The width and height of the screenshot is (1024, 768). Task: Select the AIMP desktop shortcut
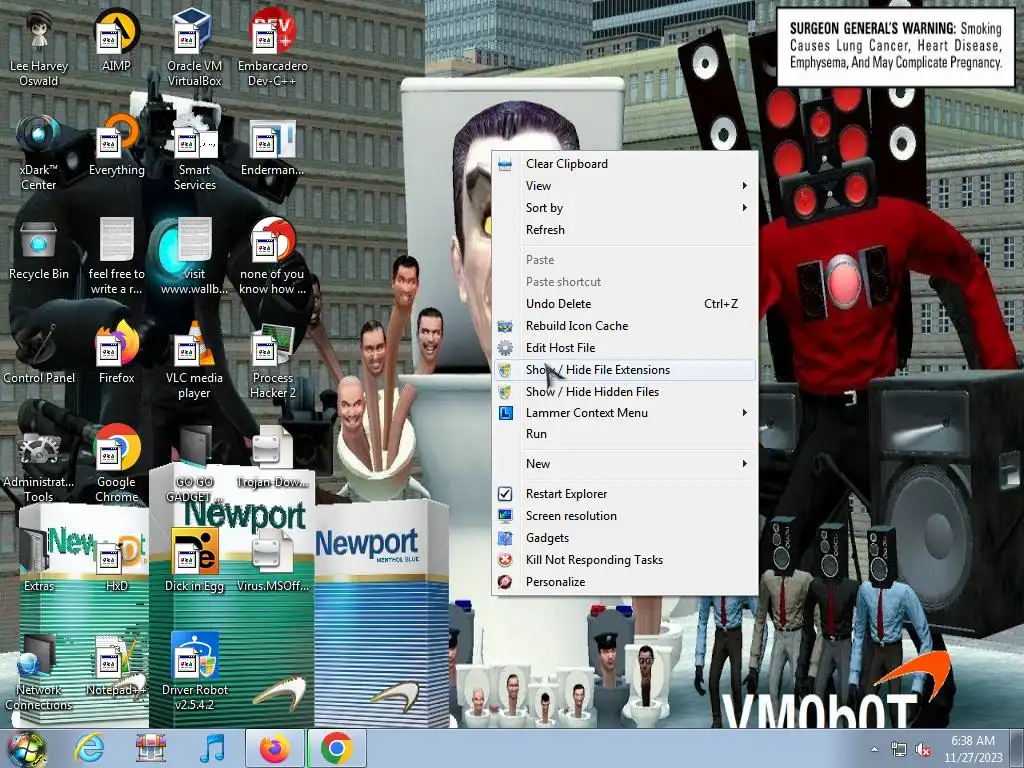tap(116, 41)
